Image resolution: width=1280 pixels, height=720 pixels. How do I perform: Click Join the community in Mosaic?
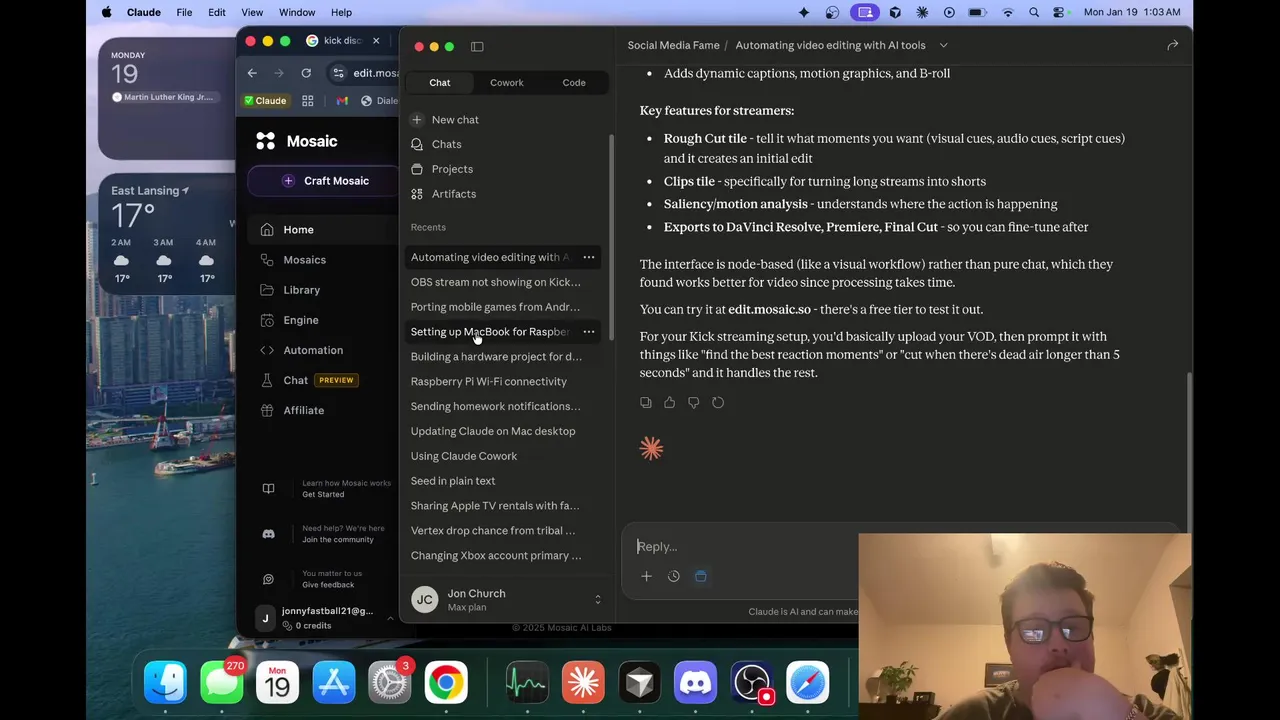[x=338, y=539]
